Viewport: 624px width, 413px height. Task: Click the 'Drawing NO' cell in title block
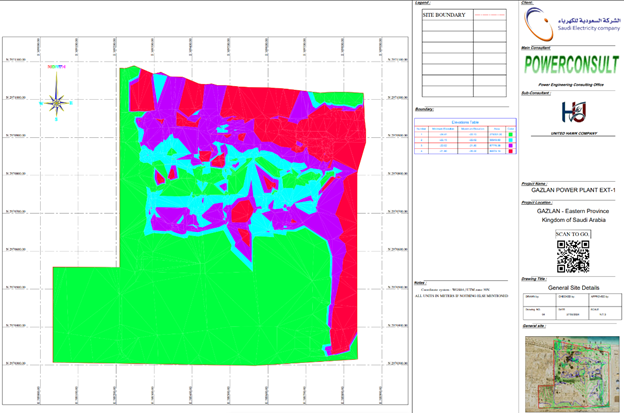[x=539, y=312]
